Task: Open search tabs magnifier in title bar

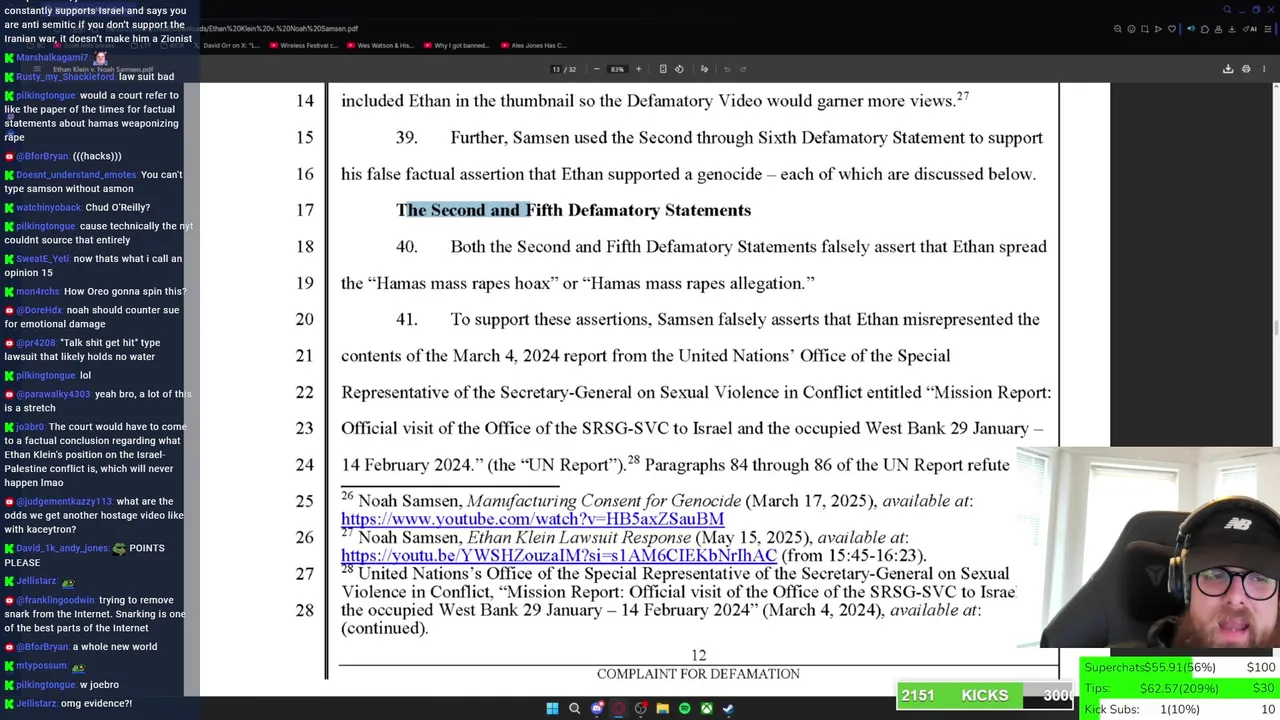Action: tap(1227, 10)
